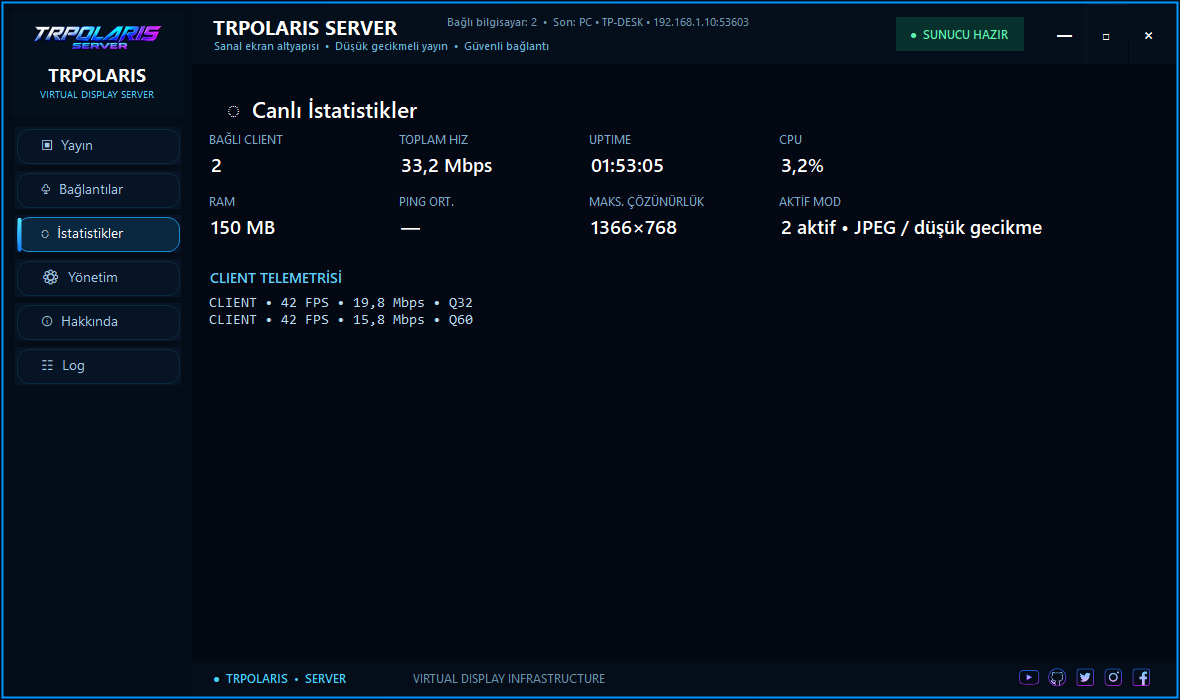This screenshot has height=700, width=1180.
Task: Click the TRPOLARIS Server logo in sidebar
Action: tap(97, 37)
